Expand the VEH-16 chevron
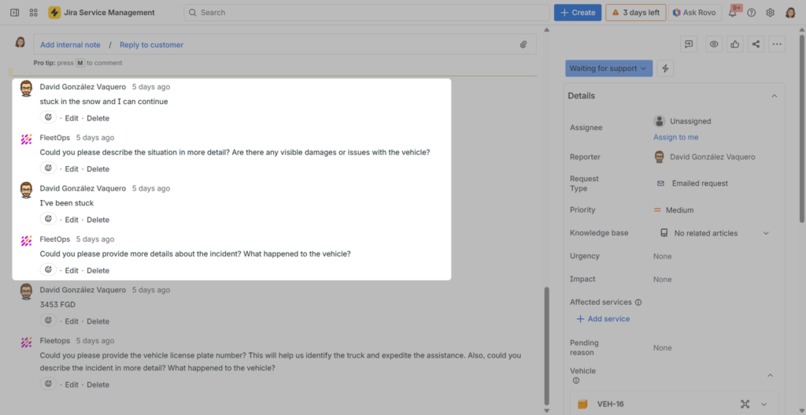Screen dimensions: 806x415 coord(764,404)
